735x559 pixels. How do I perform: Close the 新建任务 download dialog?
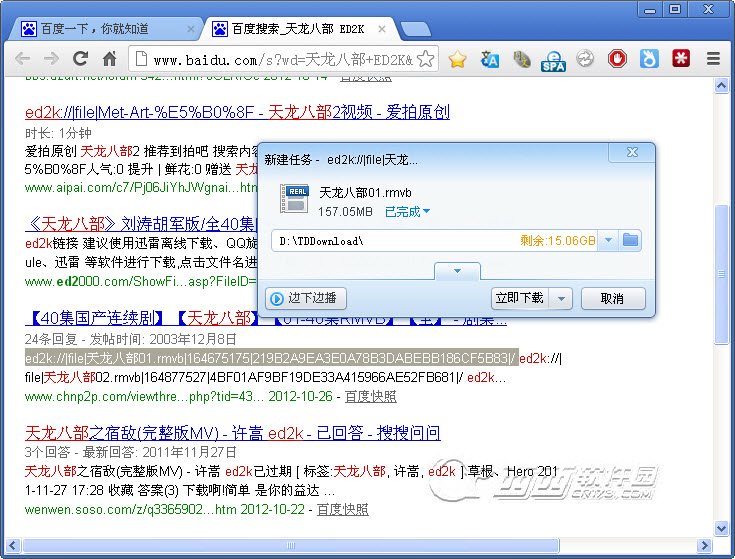(x=632, y=152)
